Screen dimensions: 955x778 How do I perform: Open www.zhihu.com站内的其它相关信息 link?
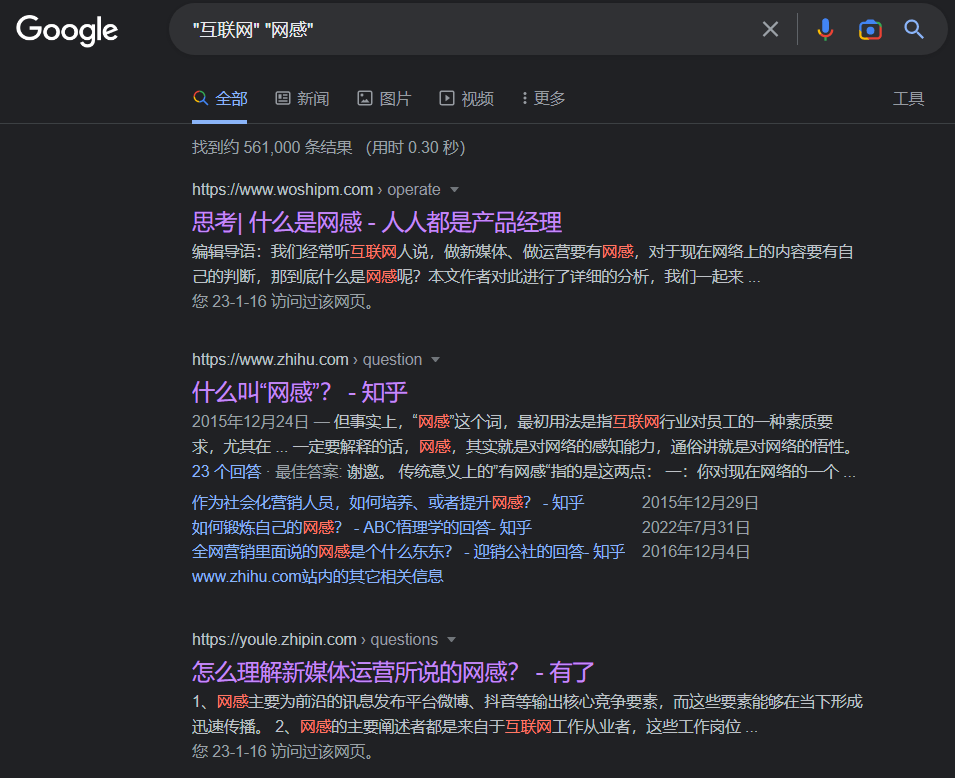(317, 576)
